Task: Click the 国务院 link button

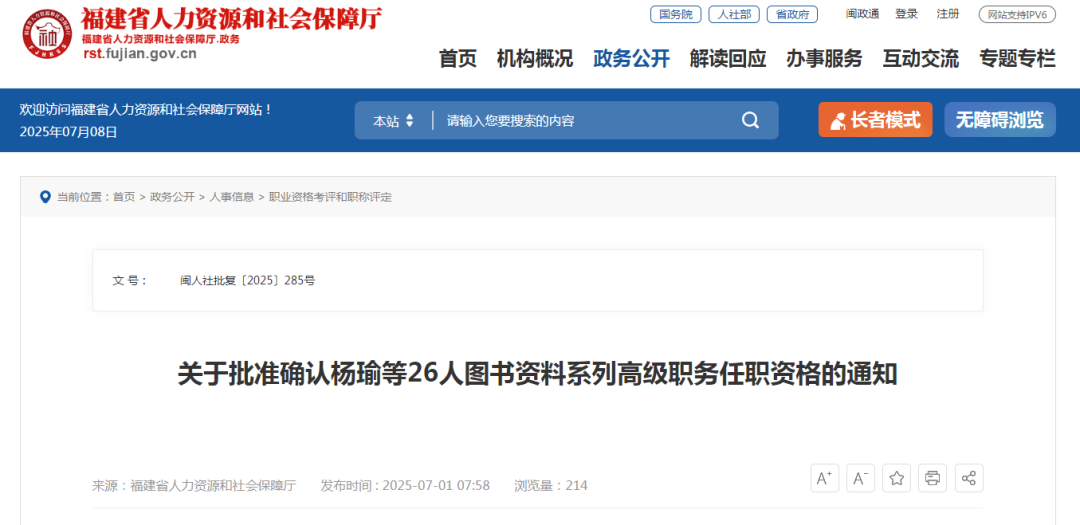Action: pos(676,14)
